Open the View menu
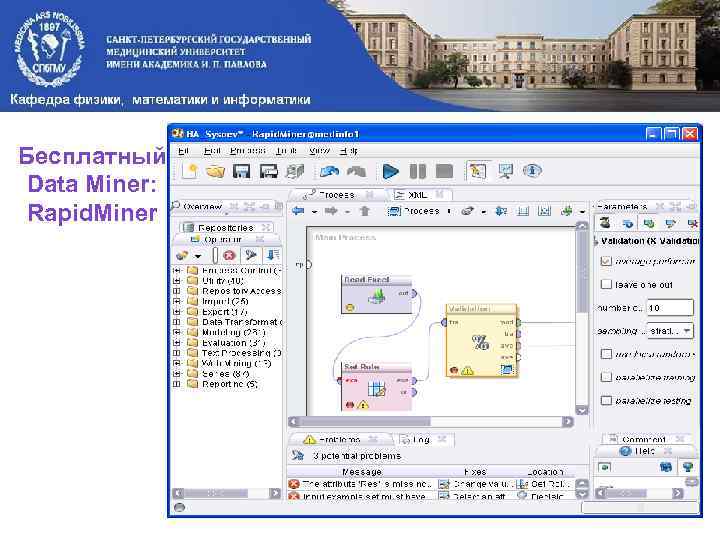Image resolution: width=720 pixels, height=540 pixels. (319, 151)
